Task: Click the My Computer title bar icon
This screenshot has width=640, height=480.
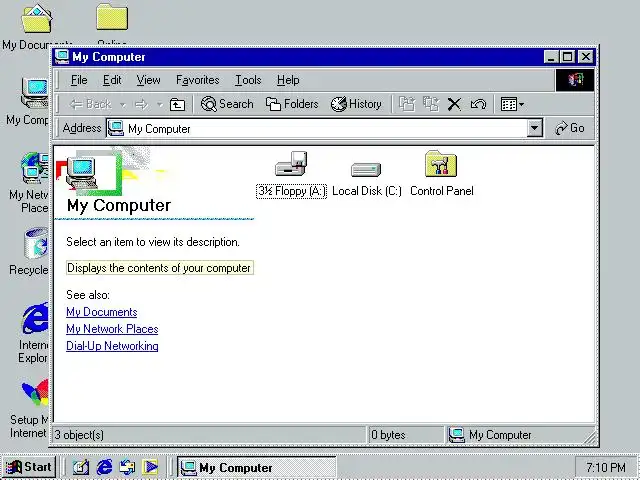Action: (62, 57)
